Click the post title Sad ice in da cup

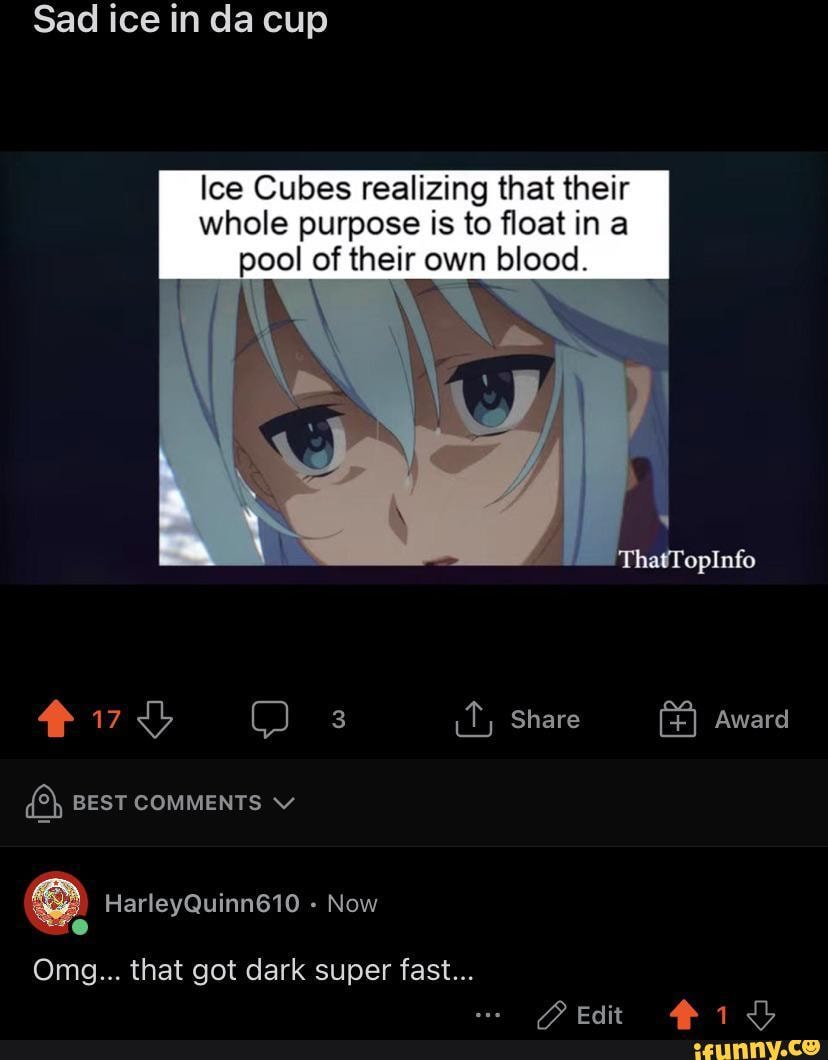pos(180,20)
